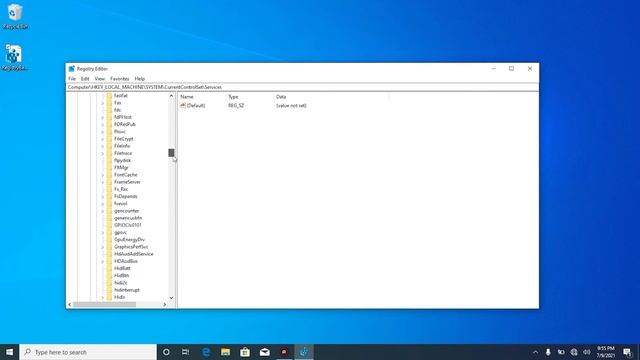Click the Registry Editor taskbar icon
Screen dimensions: 640x360
[304, 352]
